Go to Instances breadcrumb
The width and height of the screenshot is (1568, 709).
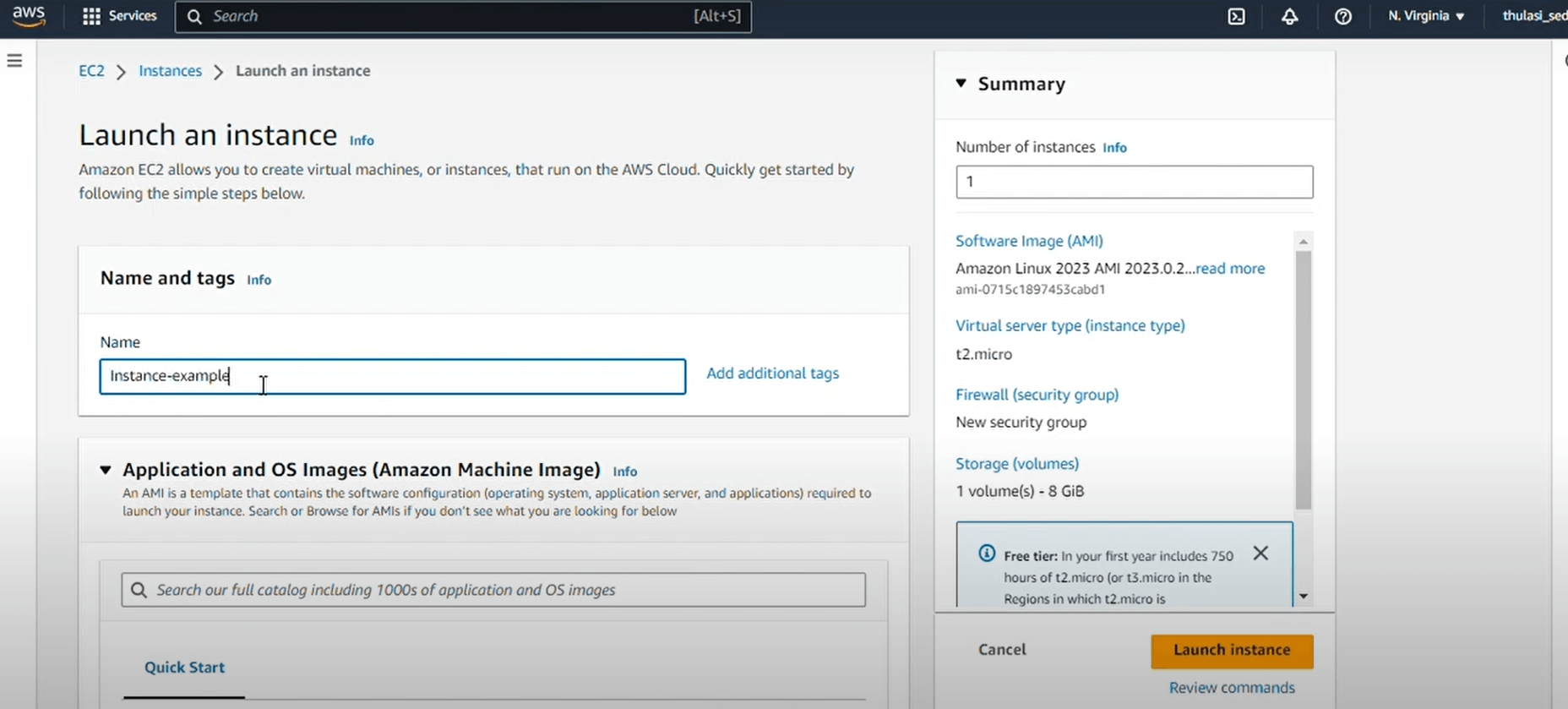[170, 71]
